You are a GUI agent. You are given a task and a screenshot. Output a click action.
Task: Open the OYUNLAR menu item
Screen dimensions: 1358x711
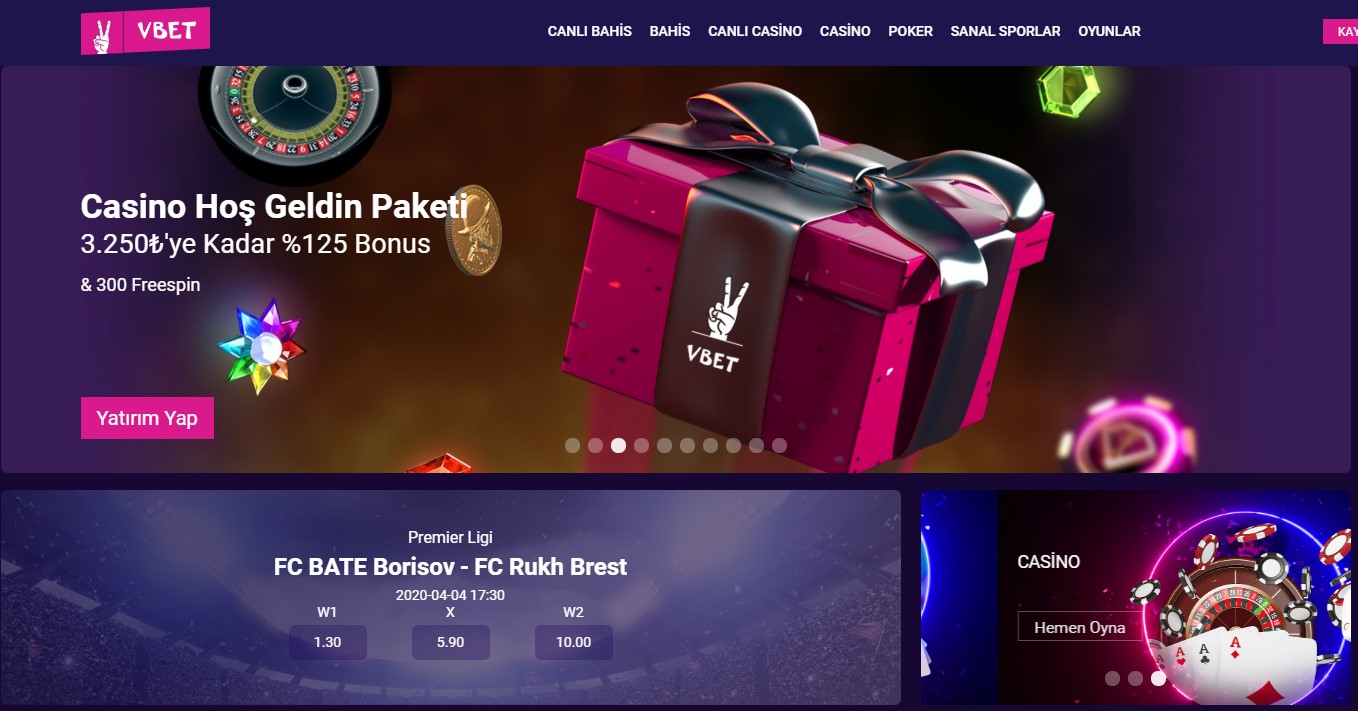1109,31
